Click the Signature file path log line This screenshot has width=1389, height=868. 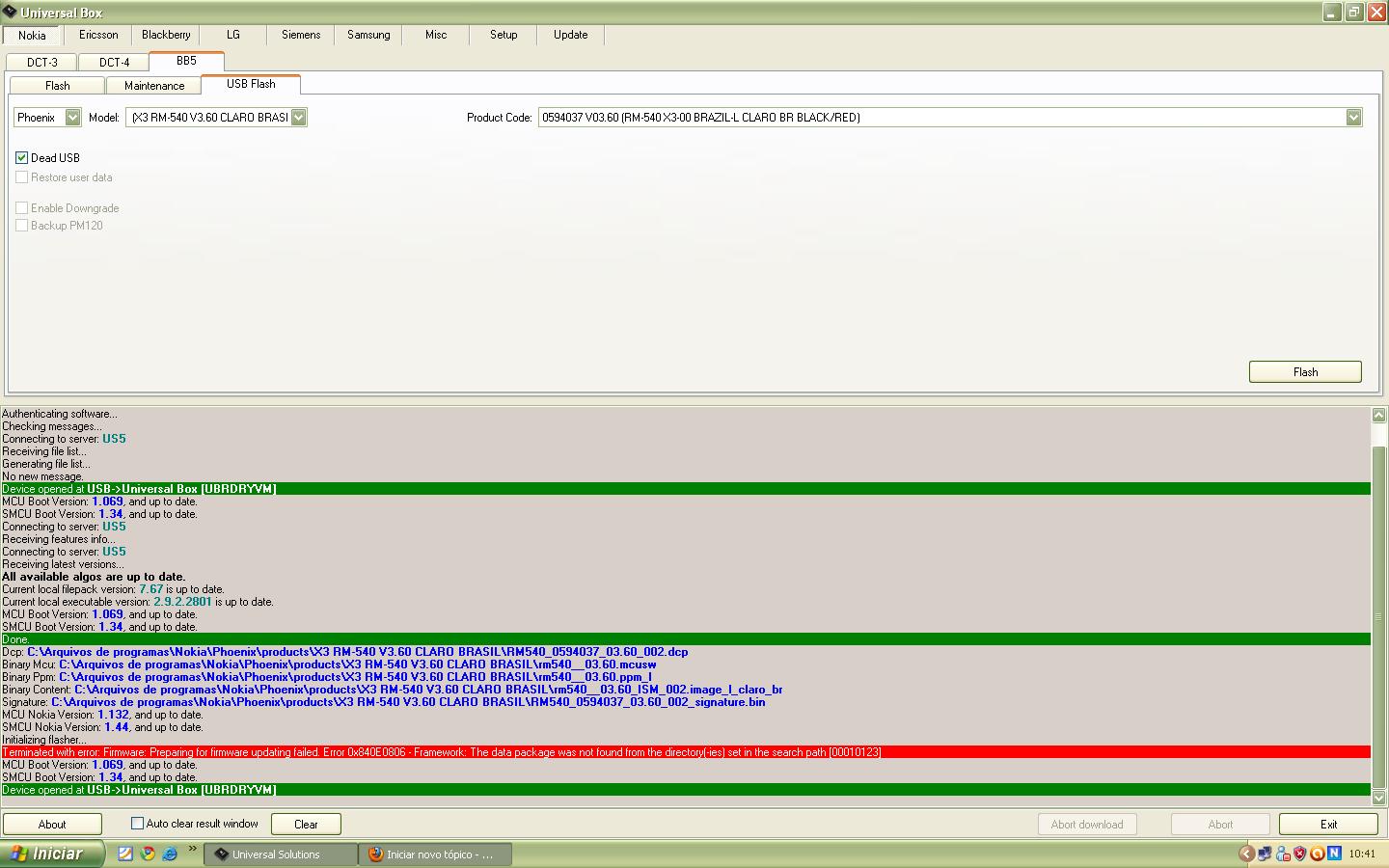[x=384, y=702]
